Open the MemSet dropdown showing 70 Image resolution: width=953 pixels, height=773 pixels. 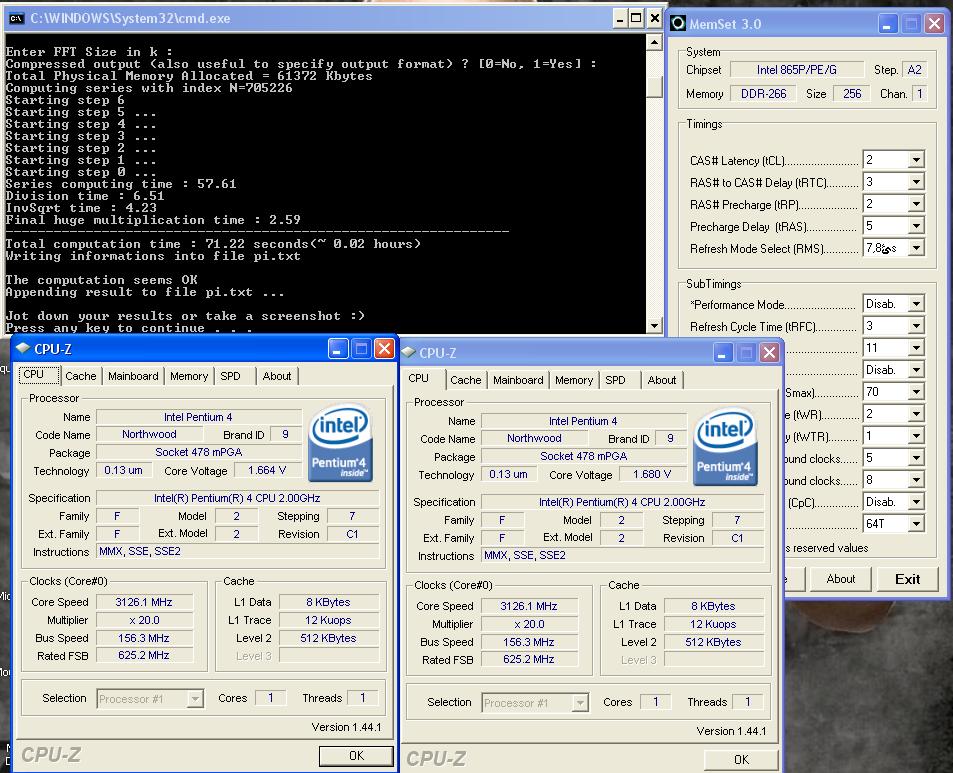click(916, 392)
